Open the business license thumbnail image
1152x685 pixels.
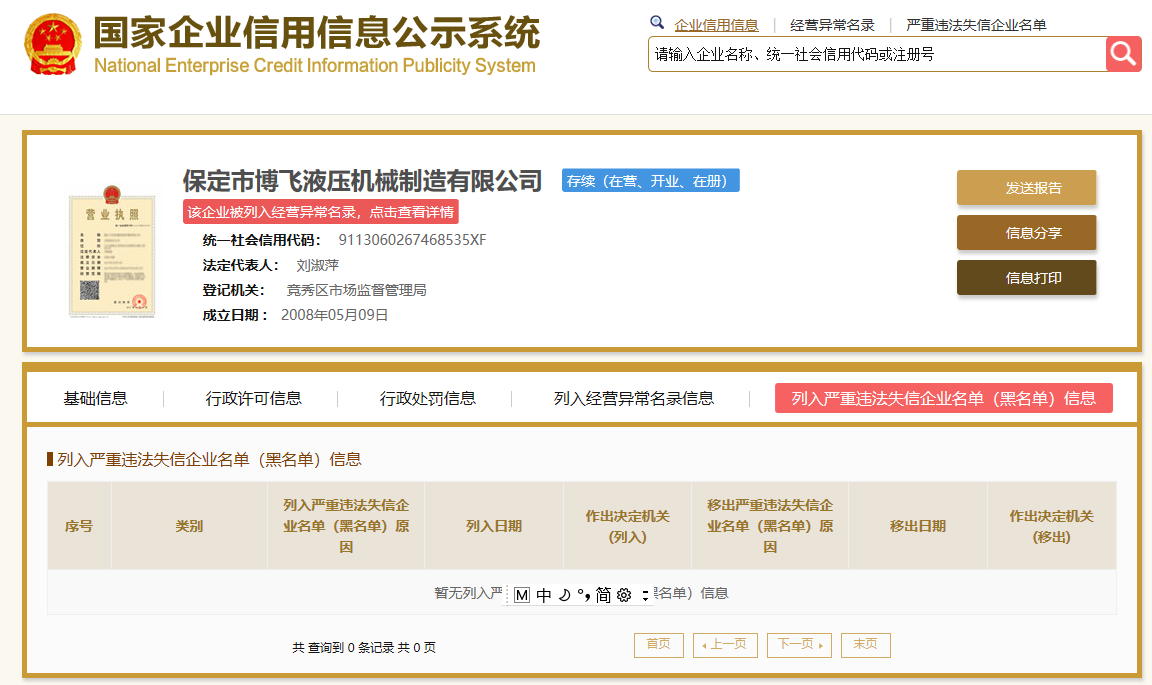click(x=112, y=251)
